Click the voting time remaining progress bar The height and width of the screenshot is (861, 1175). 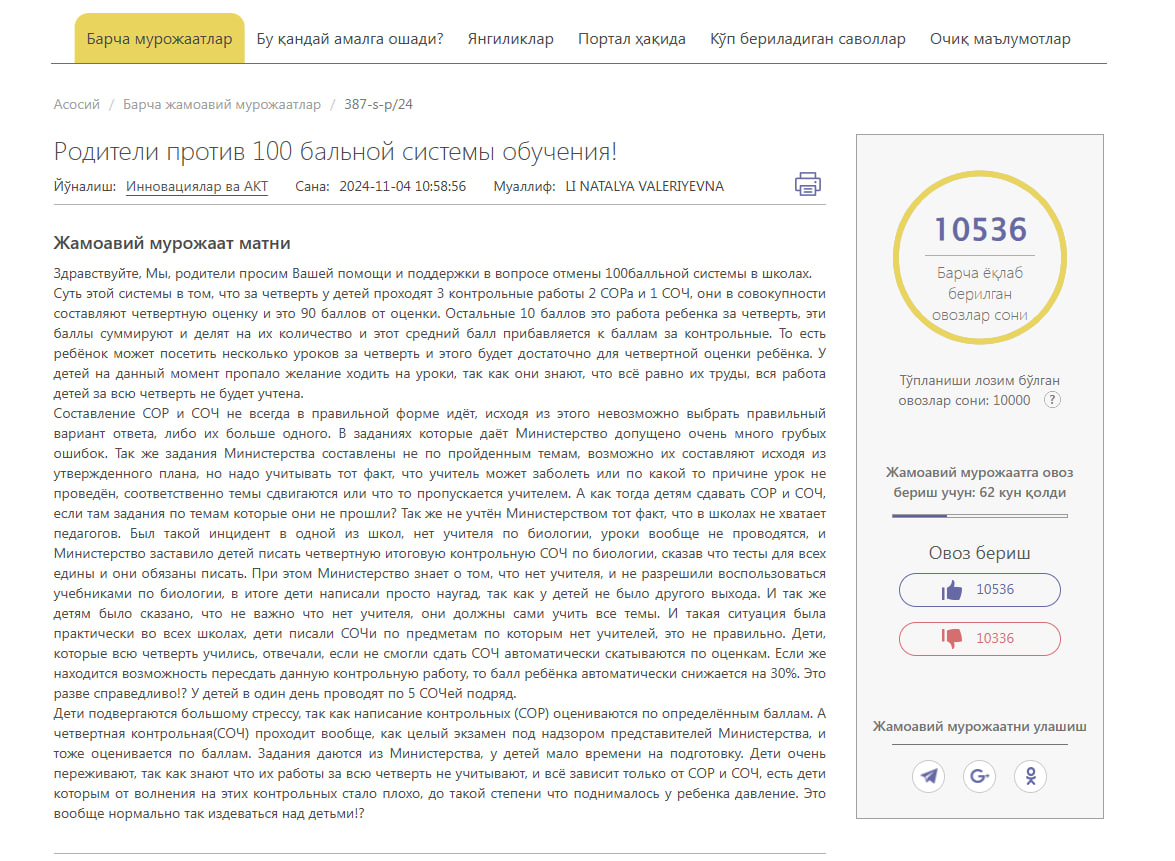[x=979, y=516]
